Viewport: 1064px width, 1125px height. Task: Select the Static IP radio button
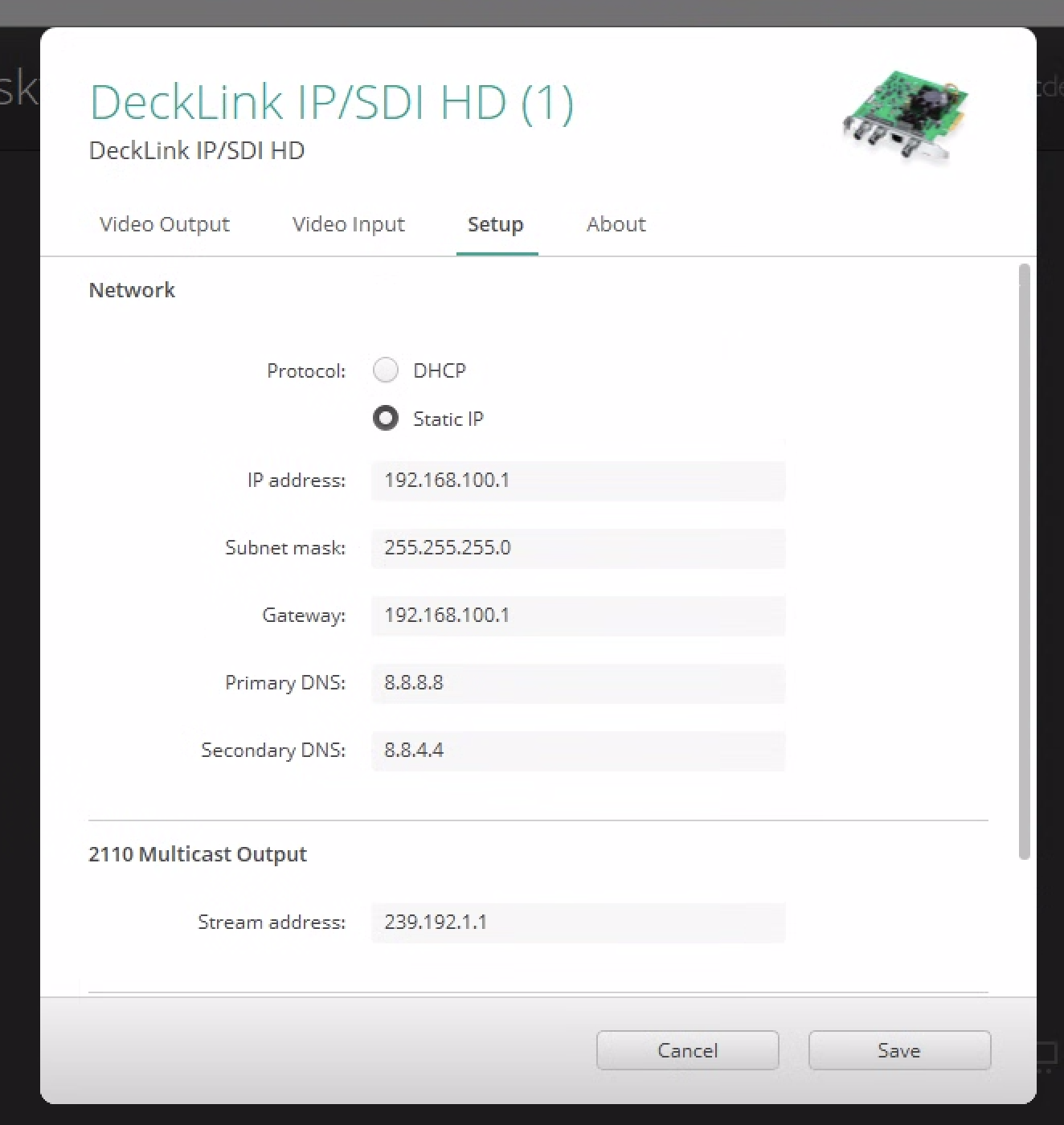[x=386, y=419]
